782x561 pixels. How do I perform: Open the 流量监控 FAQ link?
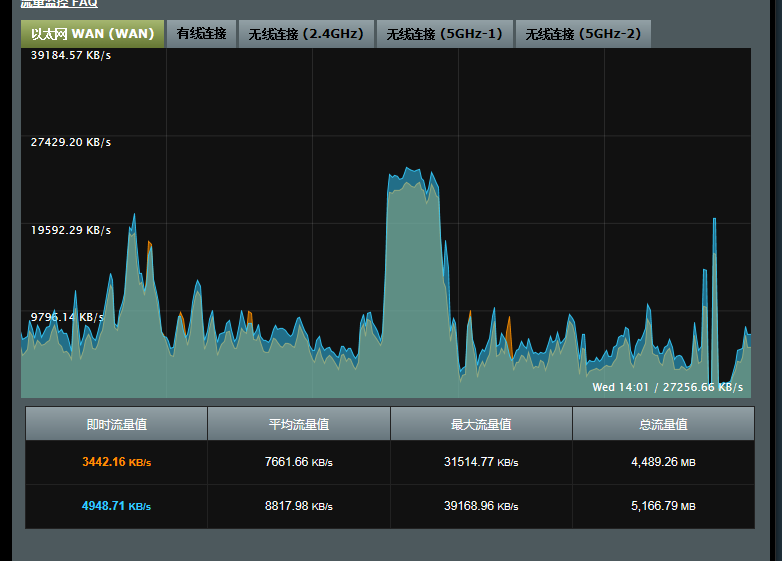coord(59,4)
